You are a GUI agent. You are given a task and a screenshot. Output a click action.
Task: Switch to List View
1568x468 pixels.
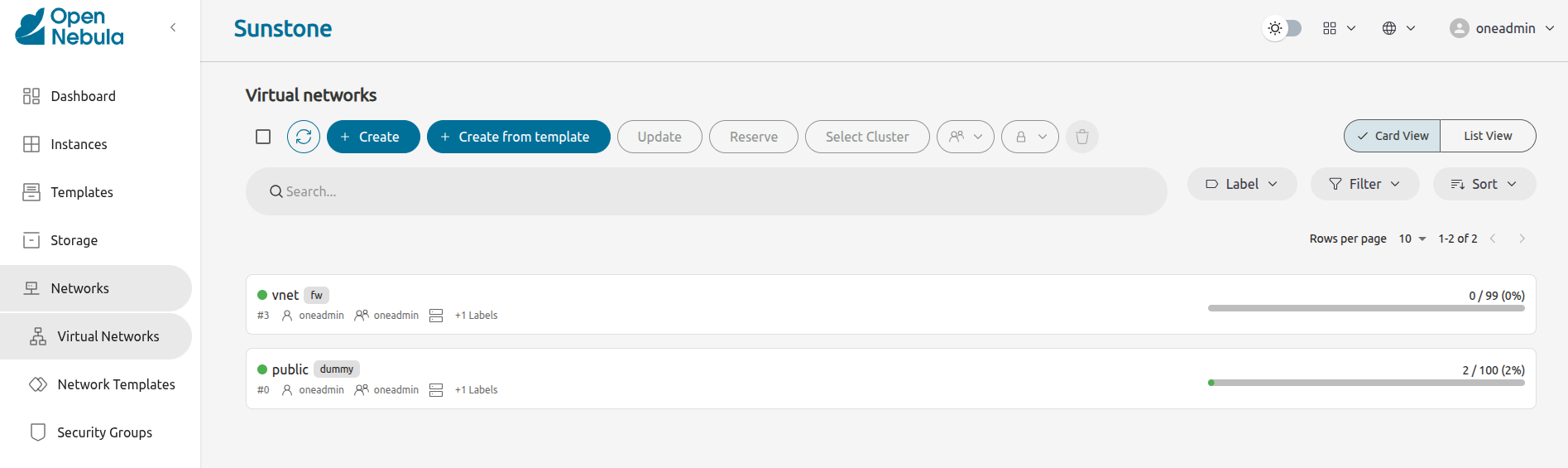pos(1487,136)
